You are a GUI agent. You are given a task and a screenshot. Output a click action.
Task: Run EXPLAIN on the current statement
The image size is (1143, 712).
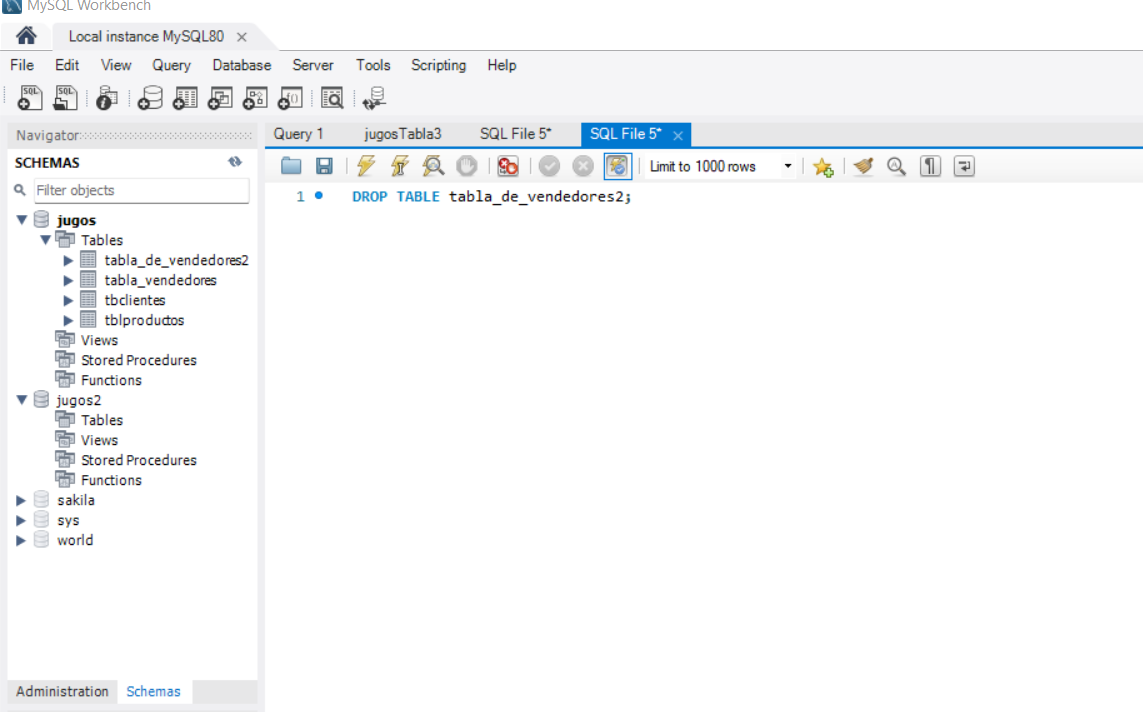[x=433, y=166]
